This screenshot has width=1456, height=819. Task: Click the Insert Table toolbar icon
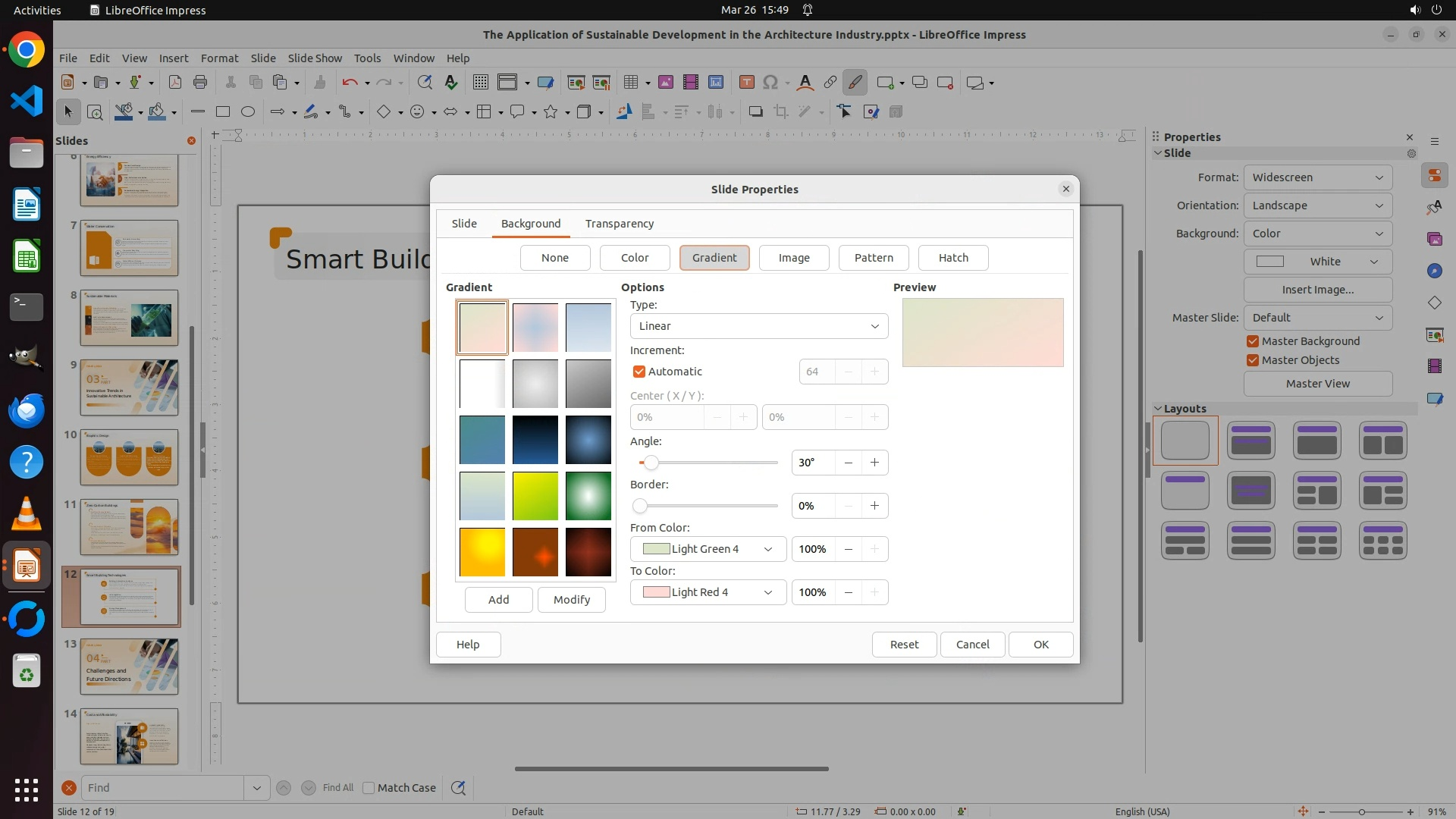click(x=630, y=83)
